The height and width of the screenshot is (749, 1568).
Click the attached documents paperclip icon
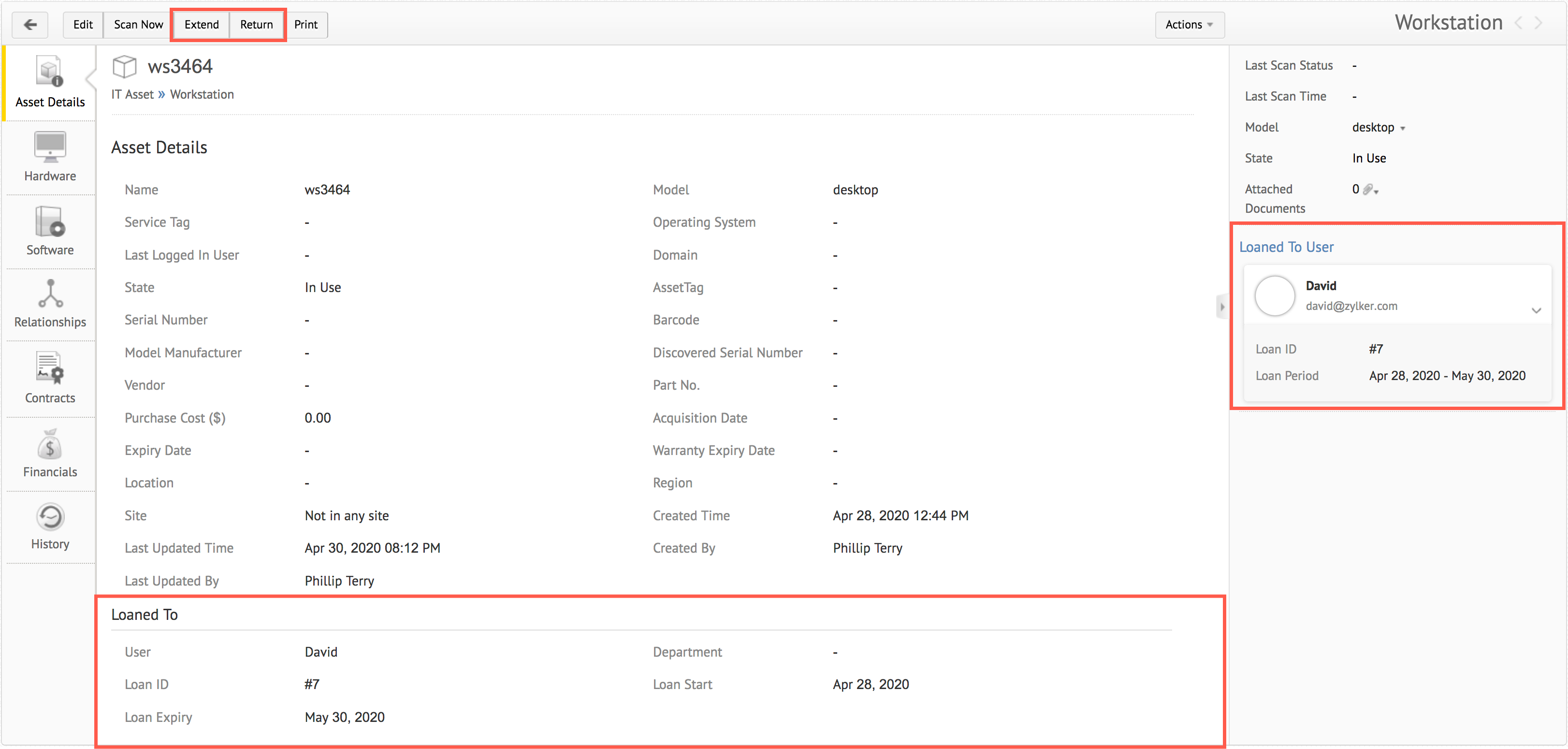click(x=1369, y=190)
